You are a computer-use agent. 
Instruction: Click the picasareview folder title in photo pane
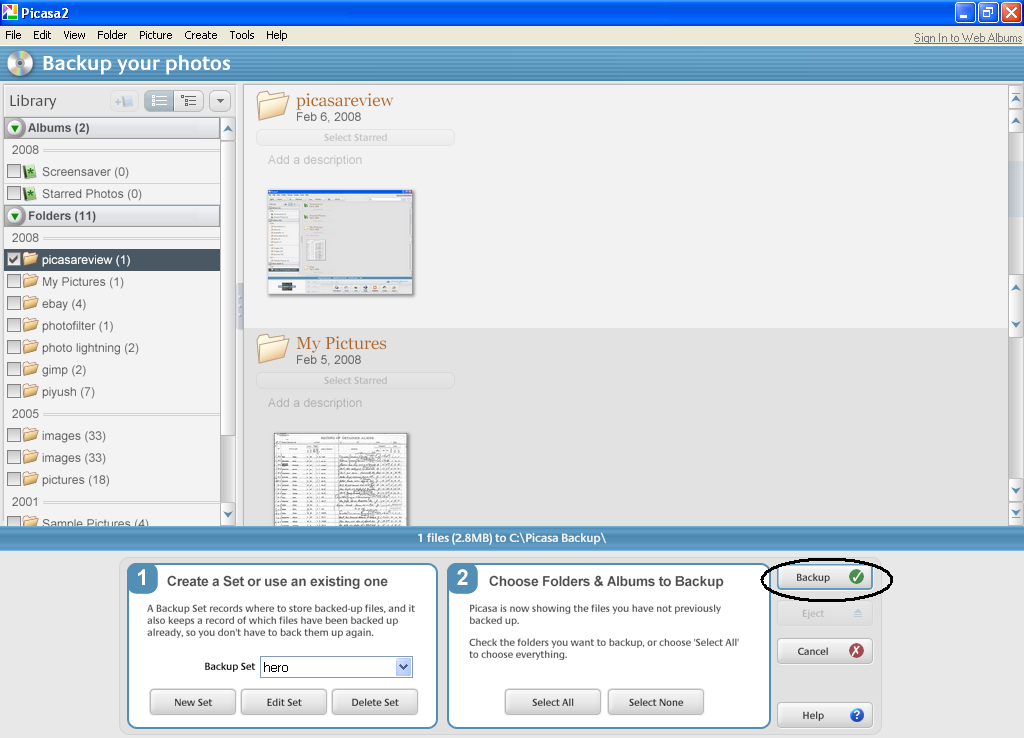coord(345,100)
